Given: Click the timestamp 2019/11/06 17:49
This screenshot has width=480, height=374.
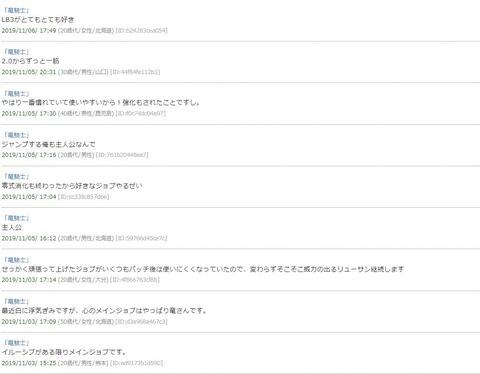Looking at the screenshot, I should coord(29,31).
